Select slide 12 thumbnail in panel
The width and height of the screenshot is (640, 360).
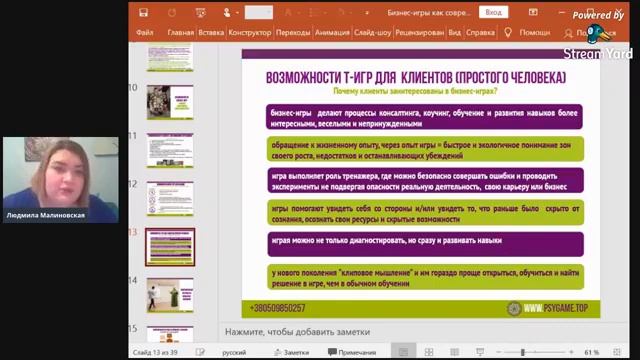point(170,198)
